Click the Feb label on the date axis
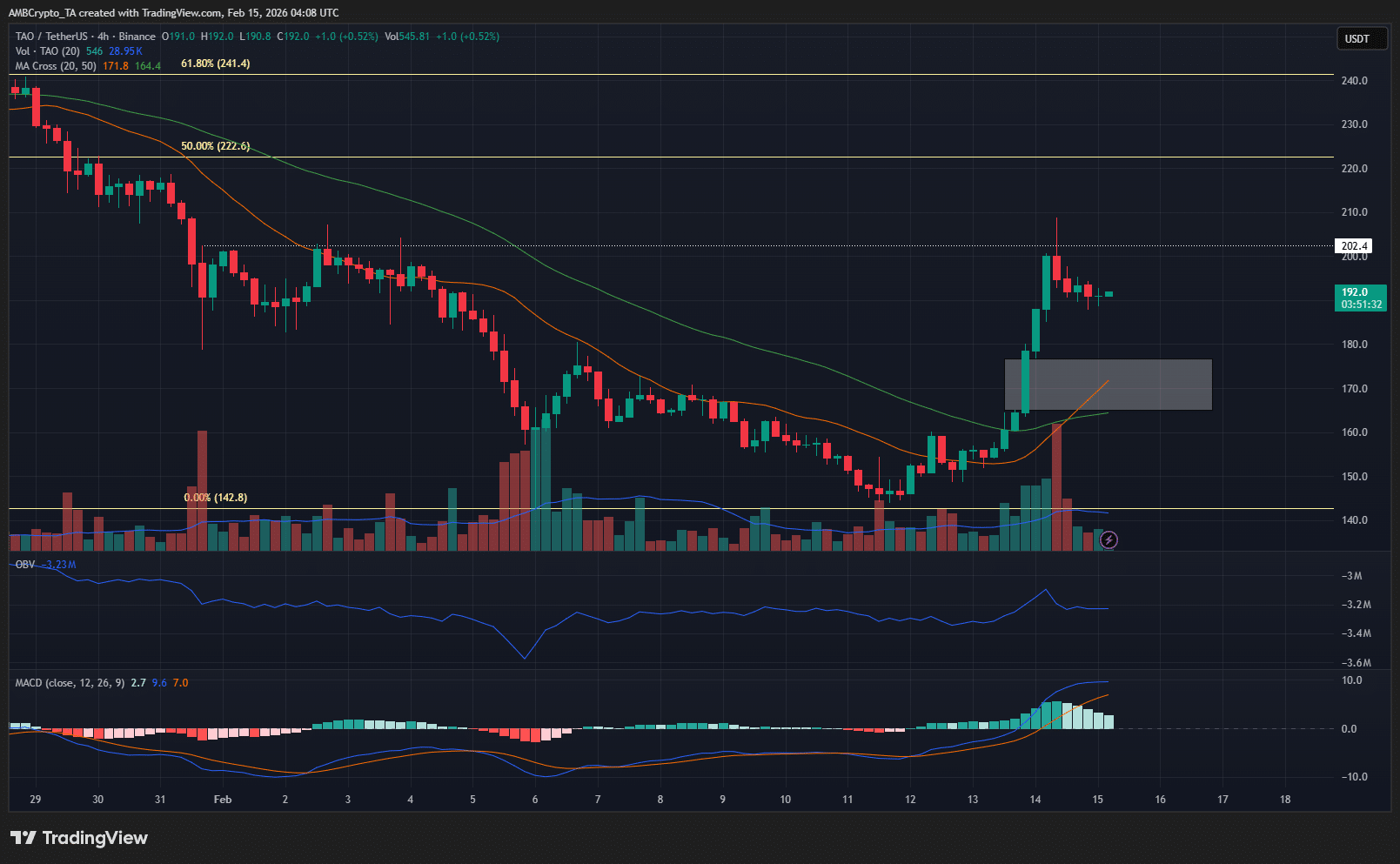The image size is (1400, 864). (x=223, y=800)
